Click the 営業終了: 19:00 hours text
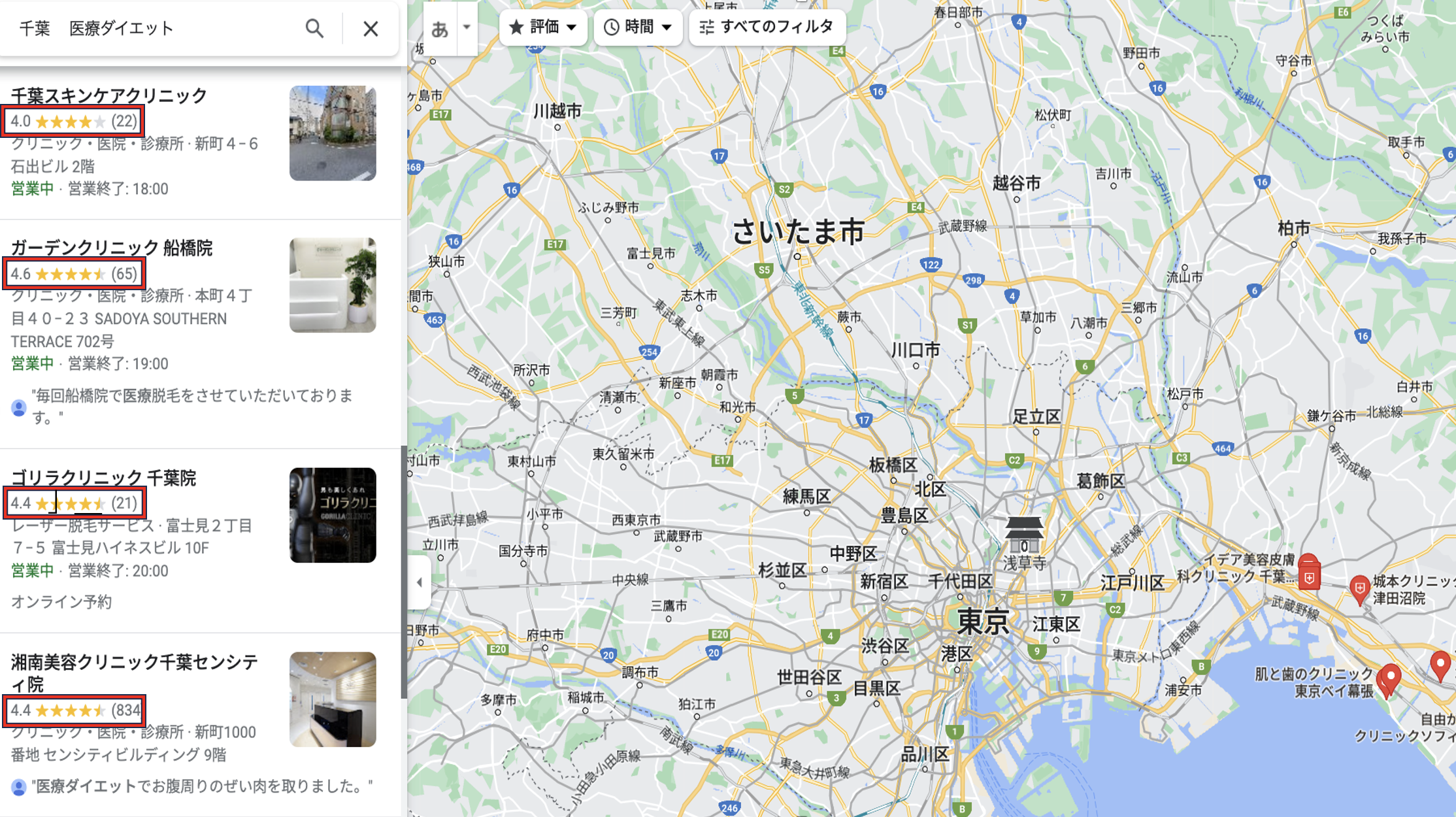This screenshot has height=817, width=1456. [118, 363]
